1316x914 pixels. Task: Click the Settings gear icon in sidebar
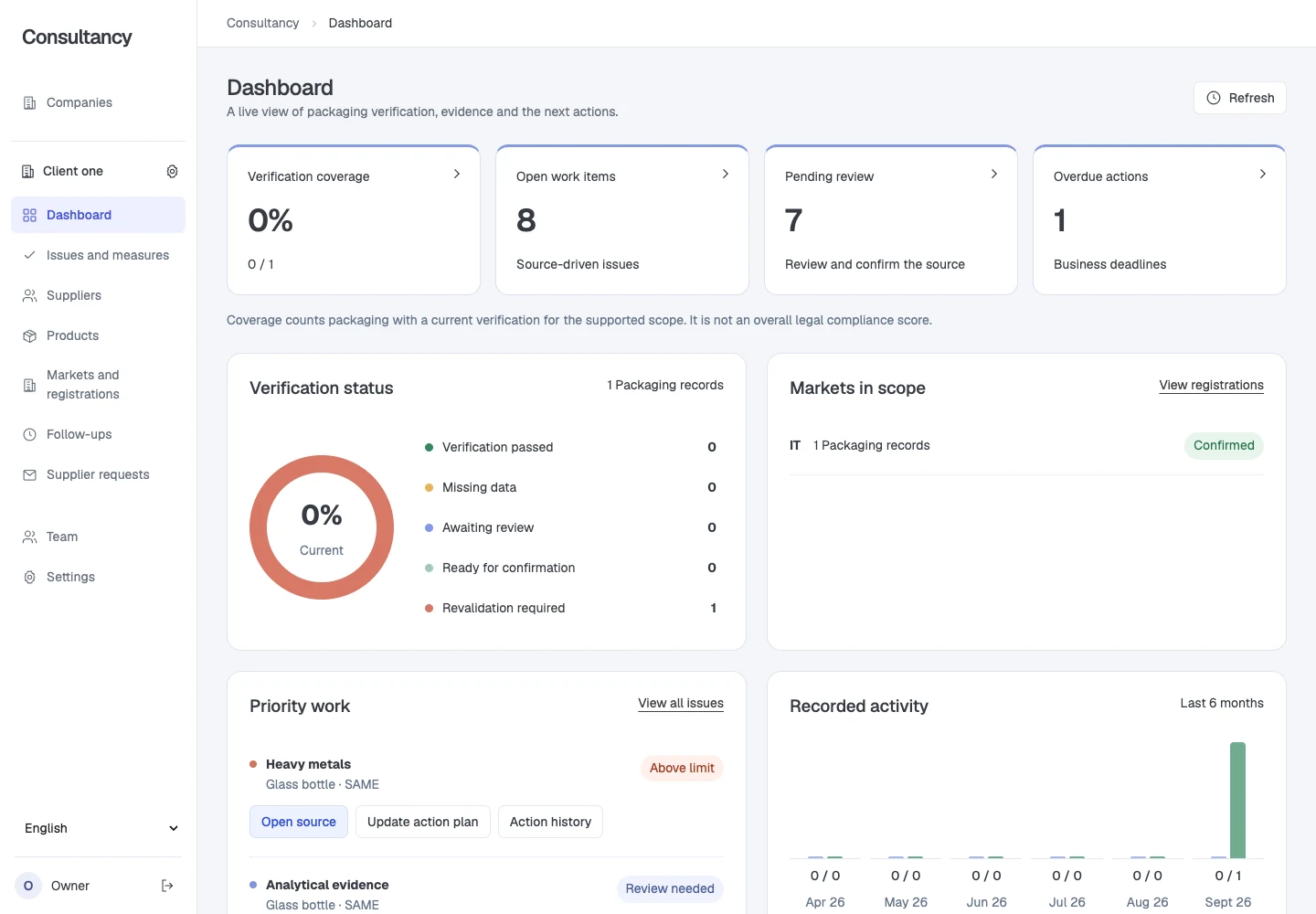29,577
